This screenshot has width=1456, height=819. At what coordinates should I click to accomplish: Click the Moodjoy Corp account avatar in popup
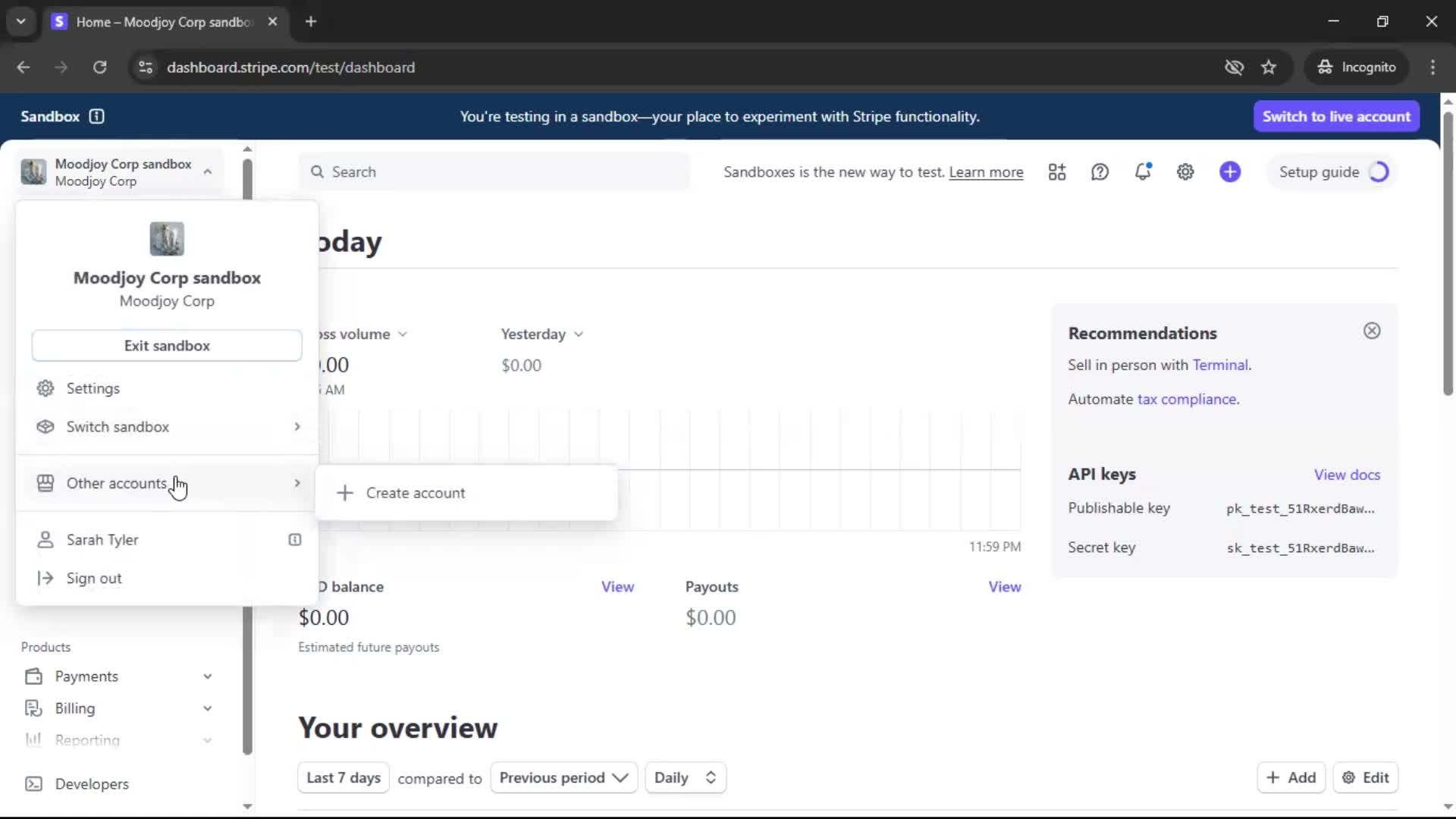167,239
